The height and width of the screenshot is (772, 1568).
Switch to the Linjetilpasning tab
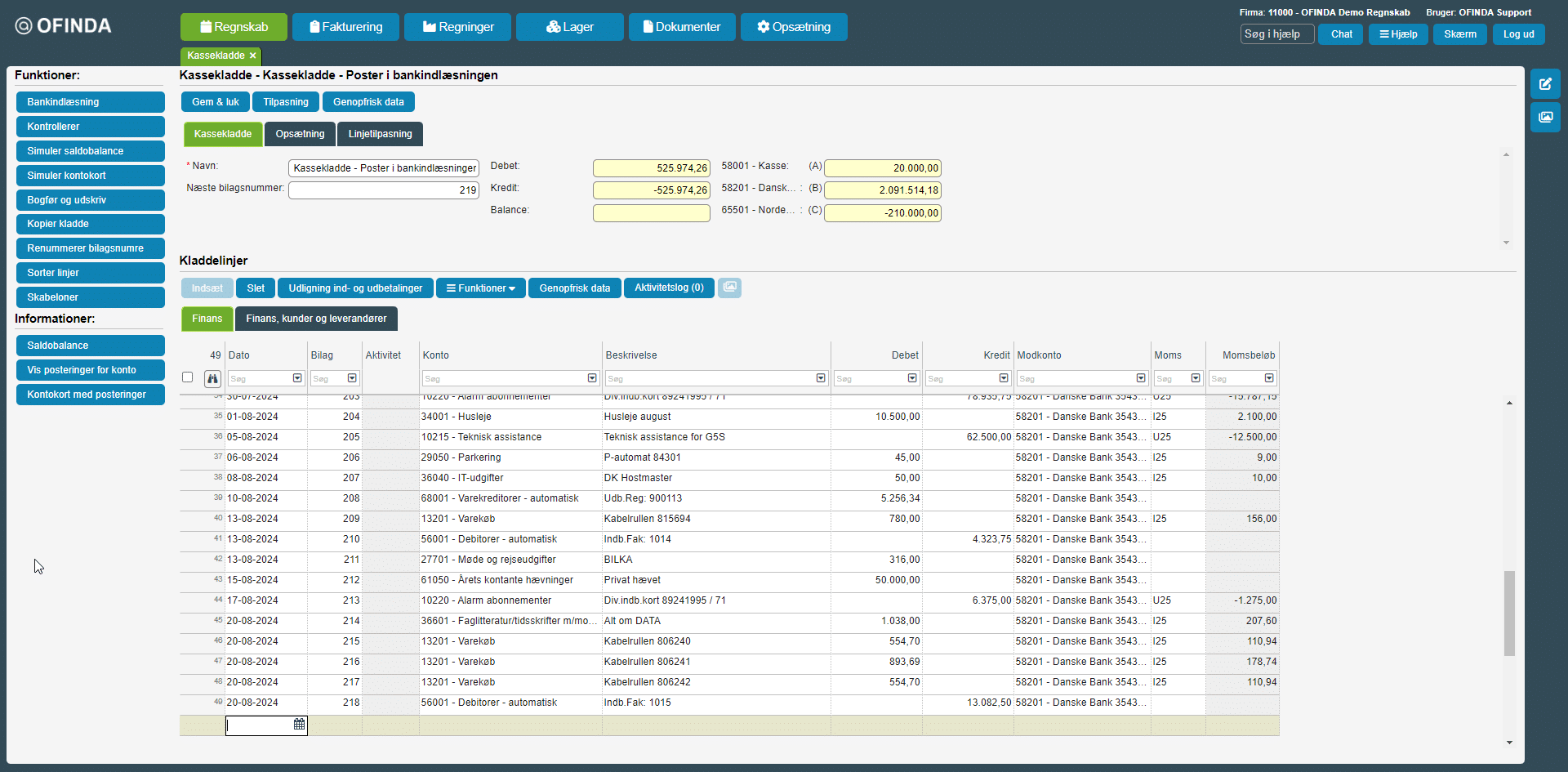coord(380,134)
